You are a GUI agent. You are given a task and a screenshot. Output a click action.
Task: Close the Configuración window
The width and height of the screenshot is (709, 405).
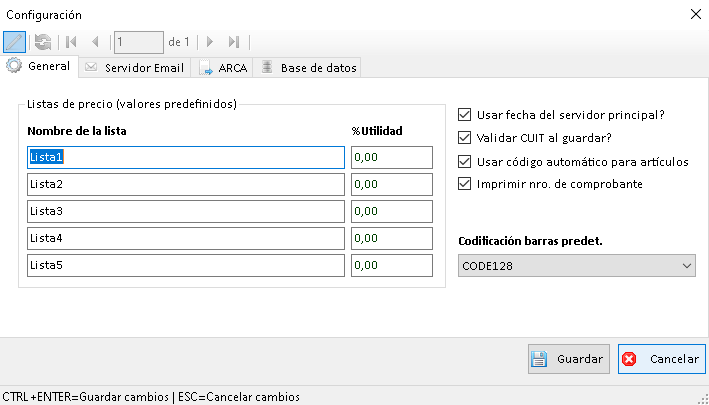tap(695, 15)
